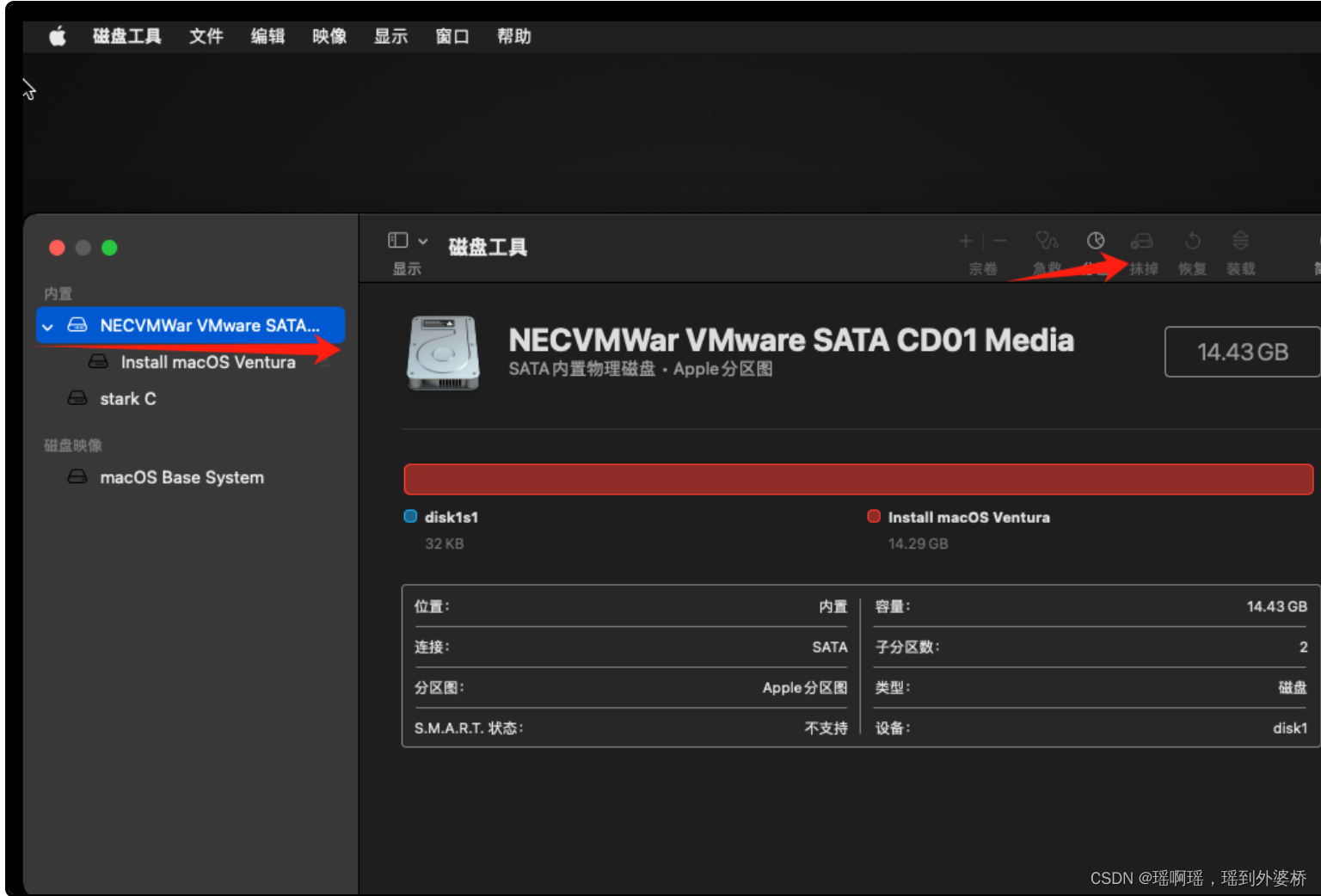Click the 连接 SATA info row
The image size is (1321, 896).
[x=631, y=647]
